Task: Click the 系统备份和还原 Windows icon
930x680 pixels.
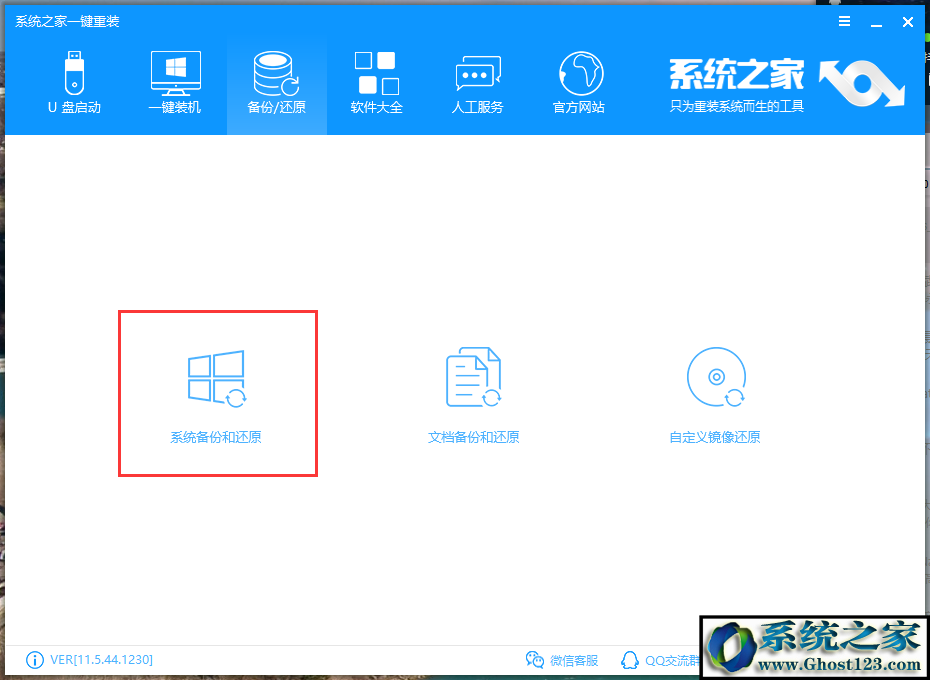Action: (x=217, y=378)
